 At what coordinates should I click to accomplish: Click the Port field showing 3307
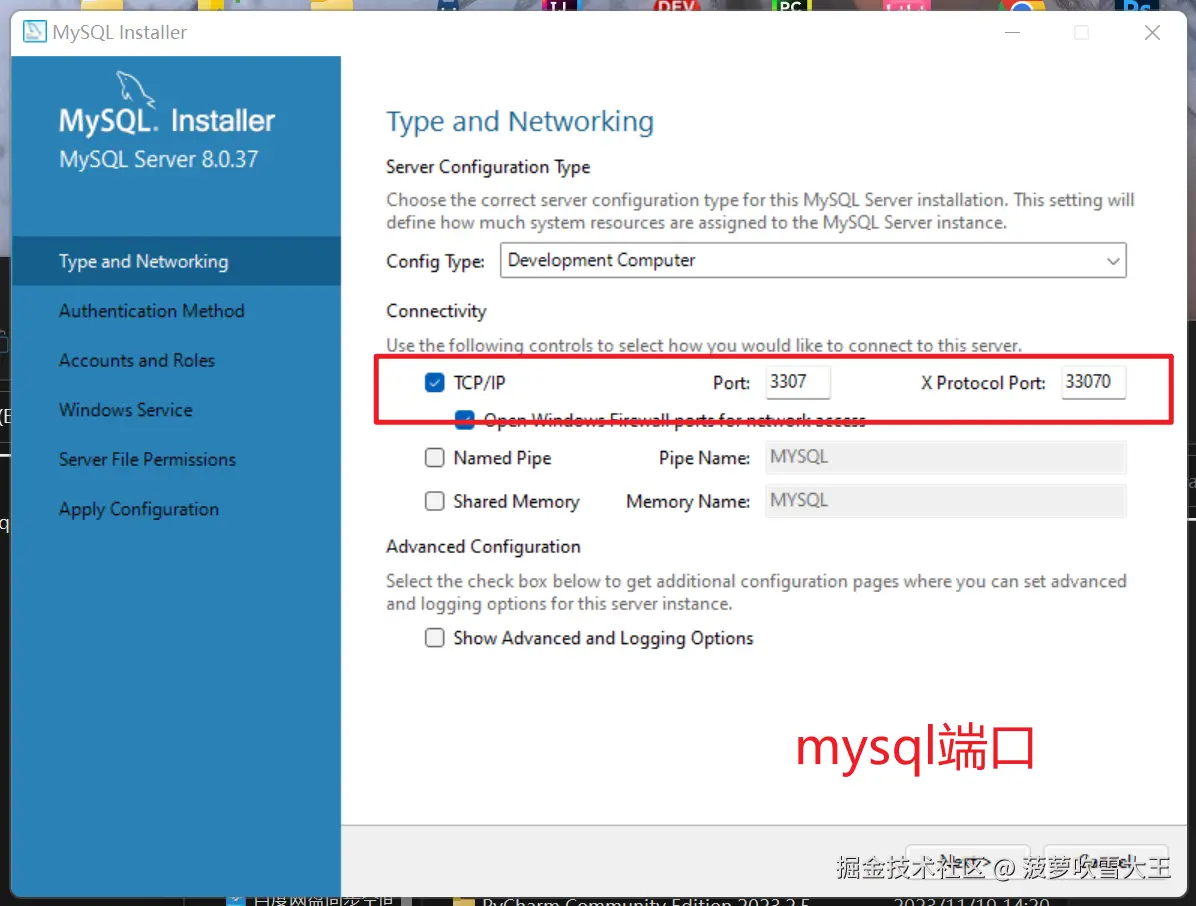798,382
